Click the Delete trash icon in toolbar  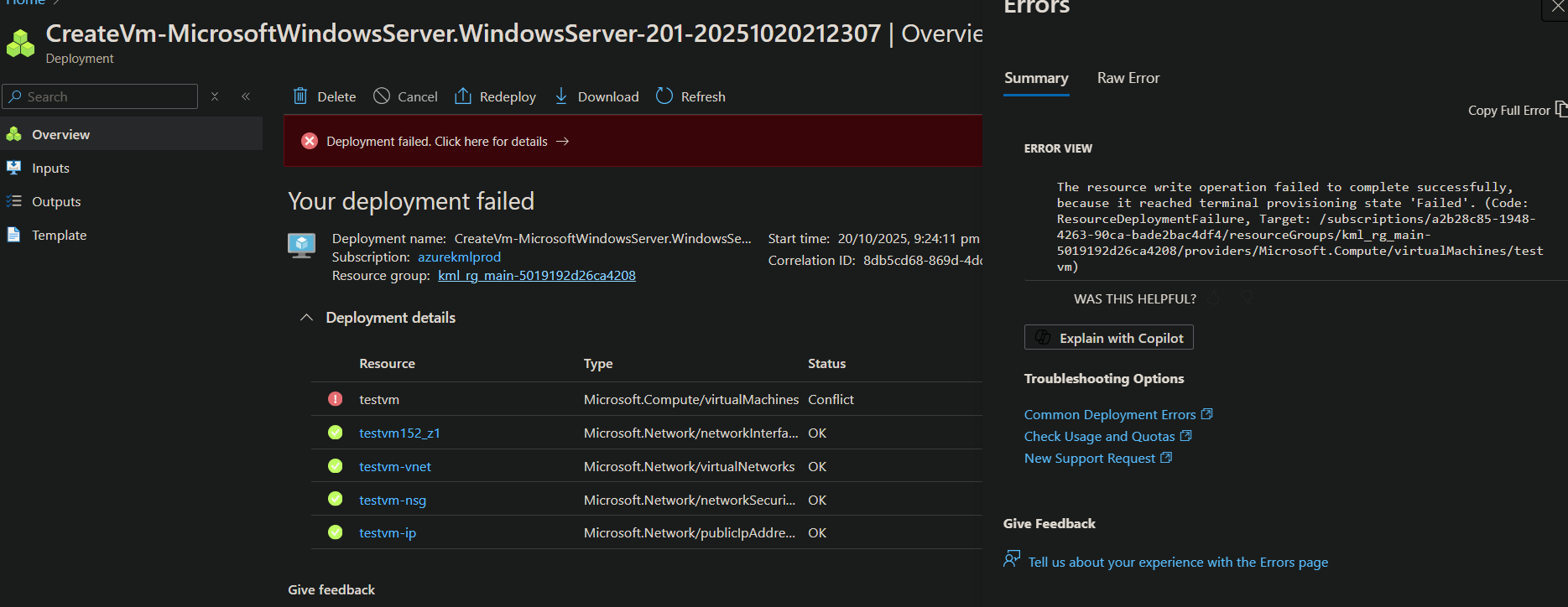pos(300,96)
